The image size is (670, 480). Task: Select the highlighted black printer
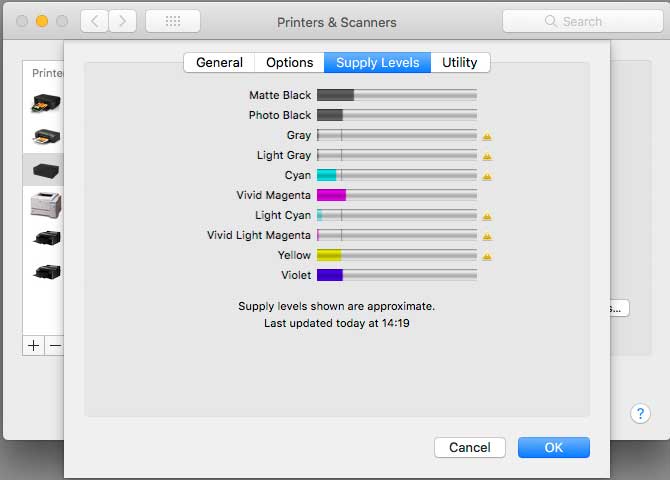[x=46, y=171]
